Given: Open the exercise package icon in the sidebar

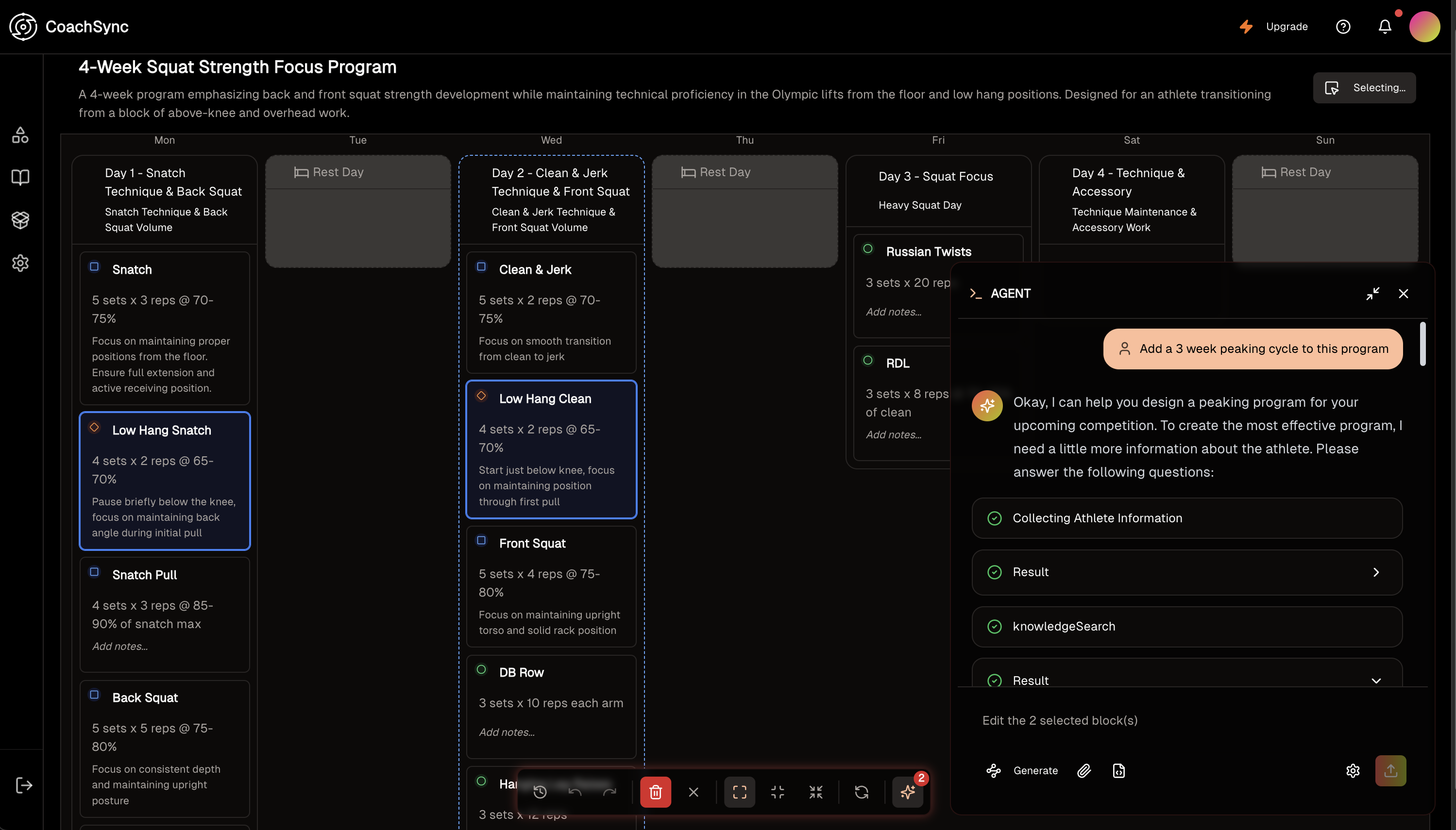Looking at the screenshot, I should (20, 220).
